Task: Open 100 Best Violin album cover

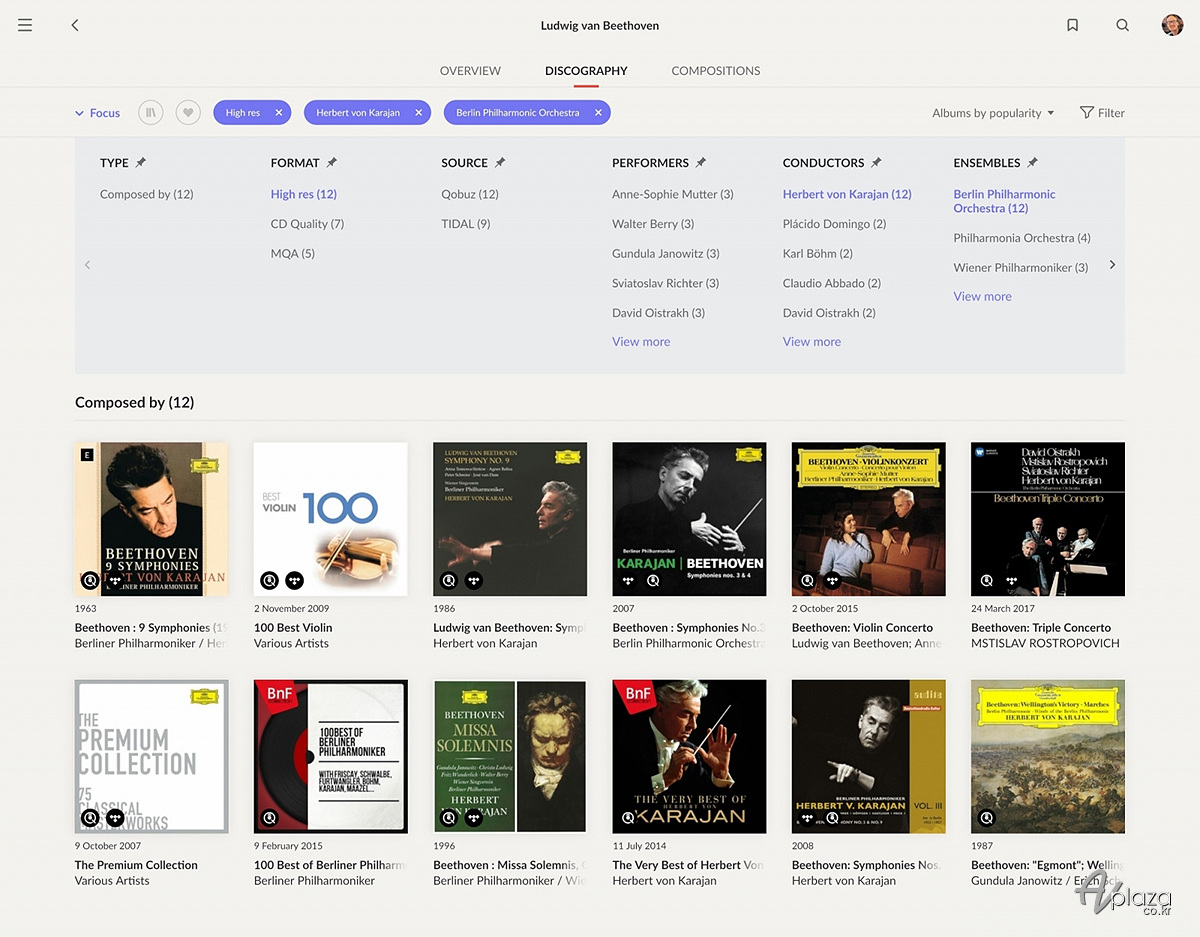Action: [331, 519]
